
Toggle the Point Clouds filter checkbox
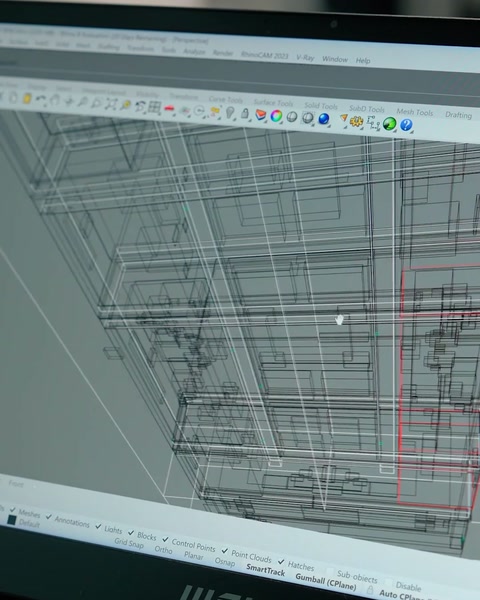225,551
